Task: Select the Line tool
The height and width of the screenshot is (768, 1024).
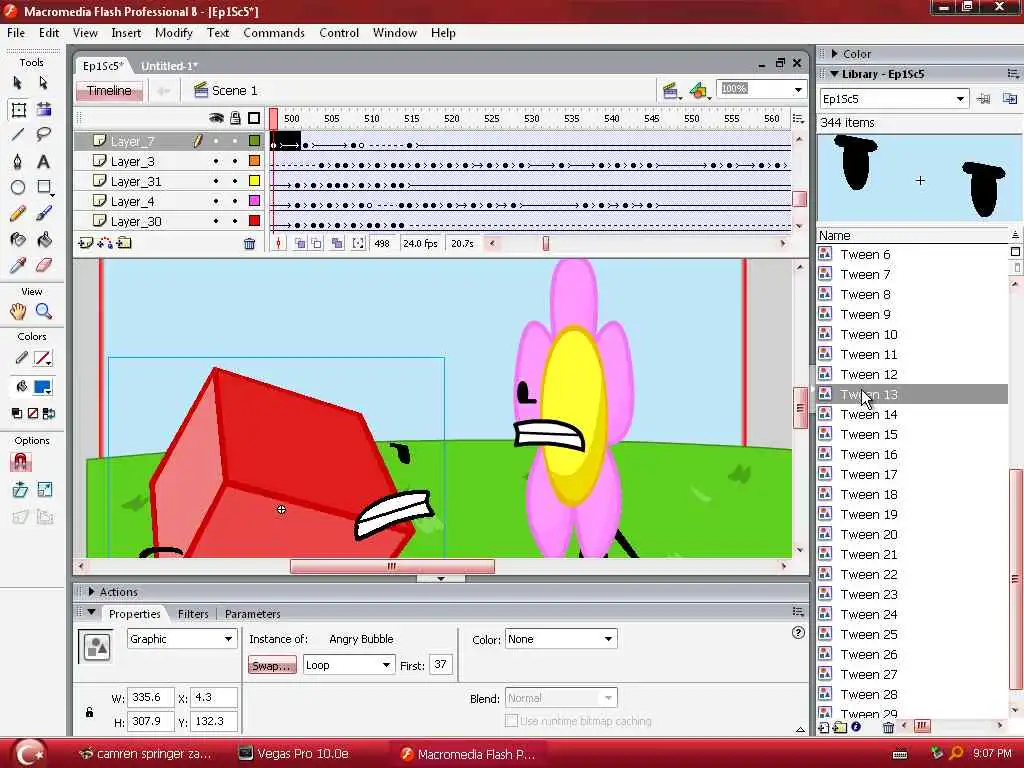Action: [x=18, y=135]
